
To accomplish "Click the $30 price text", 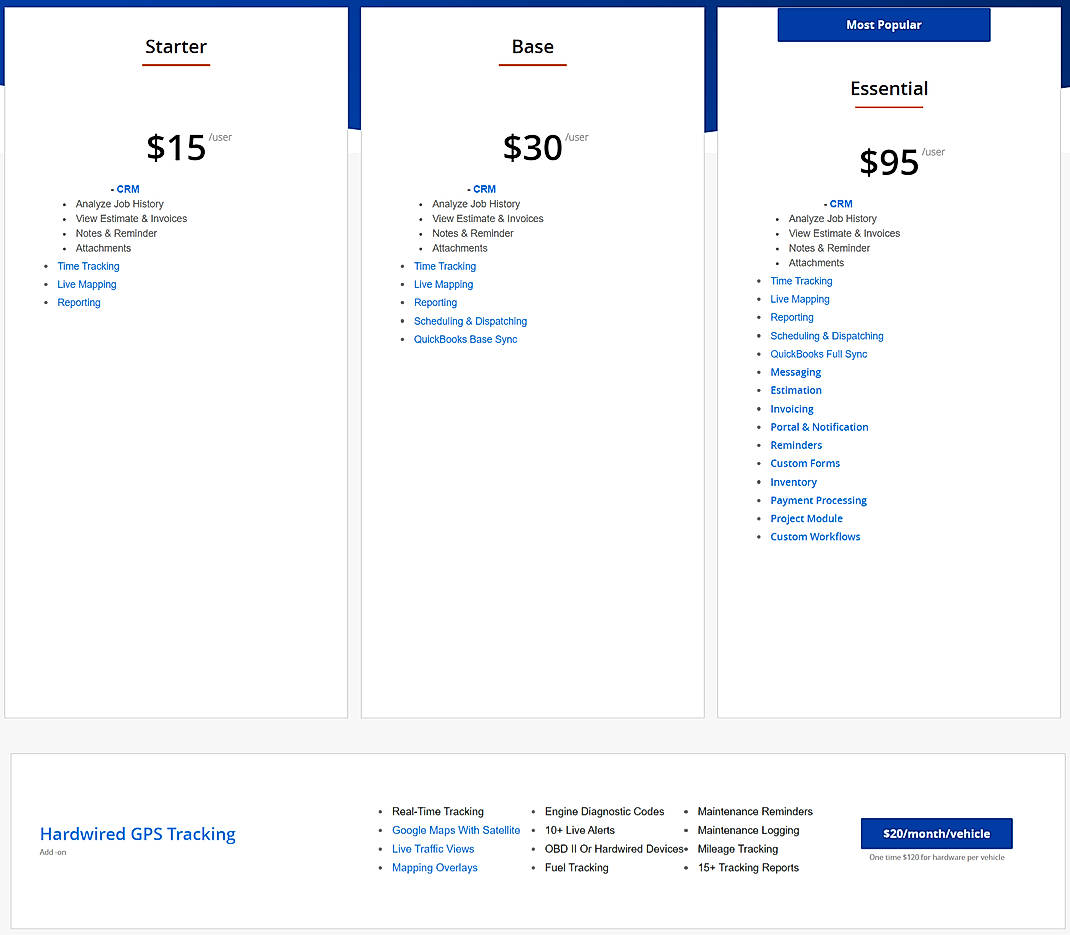I will [532, 147].
